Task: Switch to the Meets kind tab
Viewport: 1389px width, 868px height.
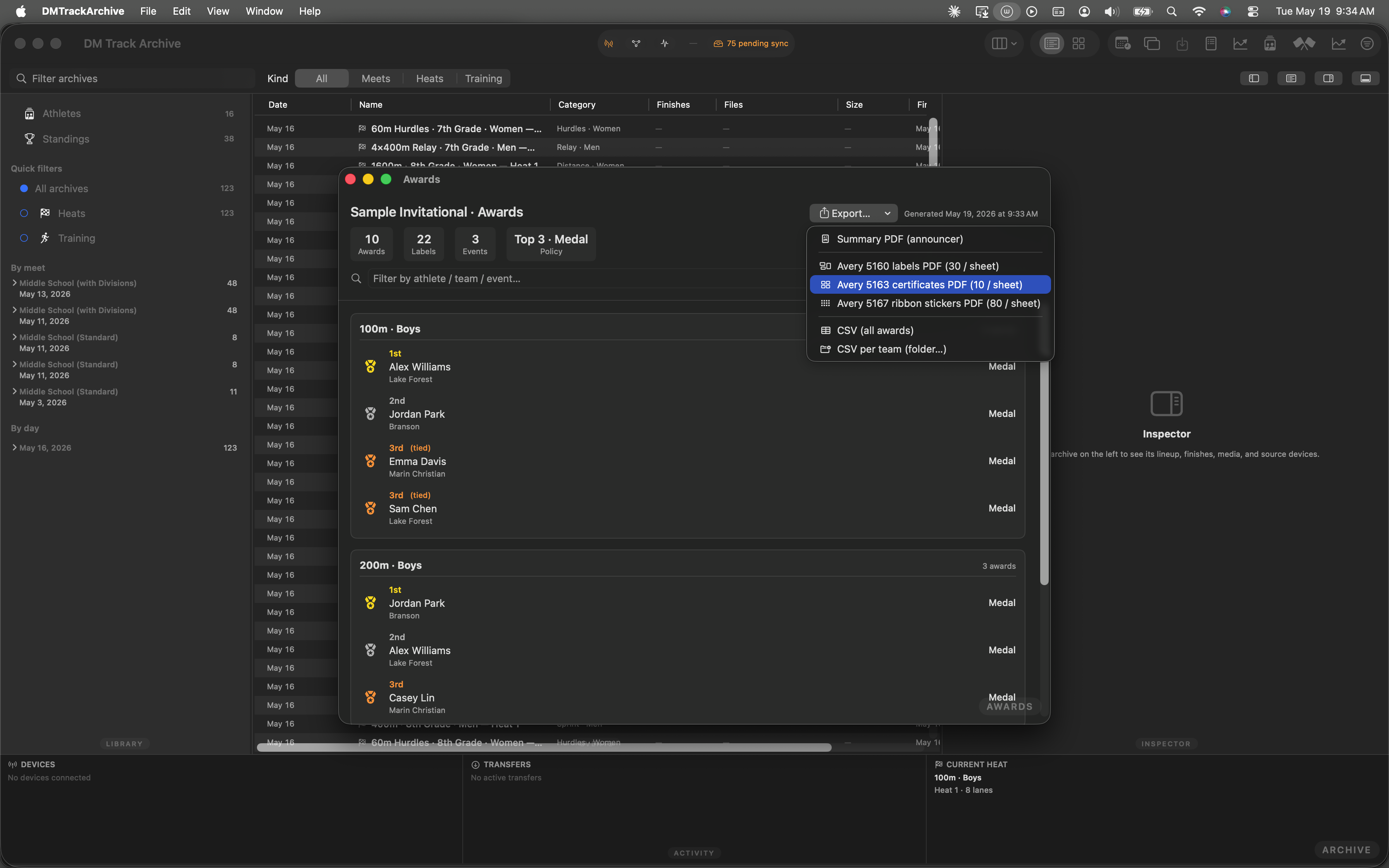Action: click(376, 79)
